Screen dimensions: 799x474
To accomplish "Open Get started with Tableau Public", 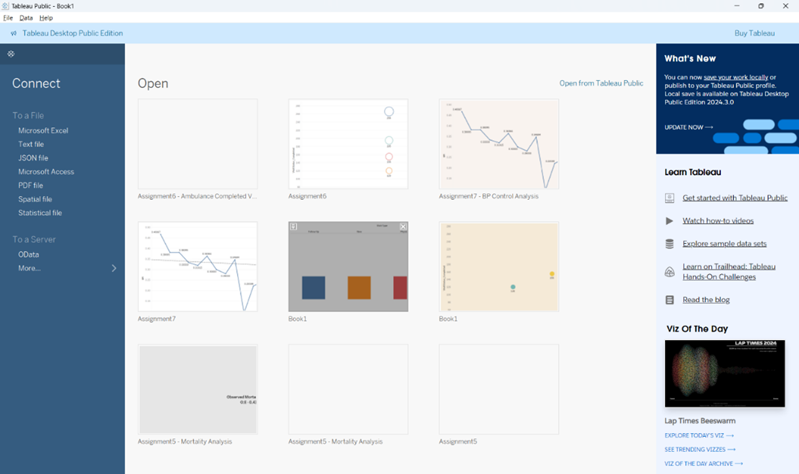I will click(x=735, y=198).
